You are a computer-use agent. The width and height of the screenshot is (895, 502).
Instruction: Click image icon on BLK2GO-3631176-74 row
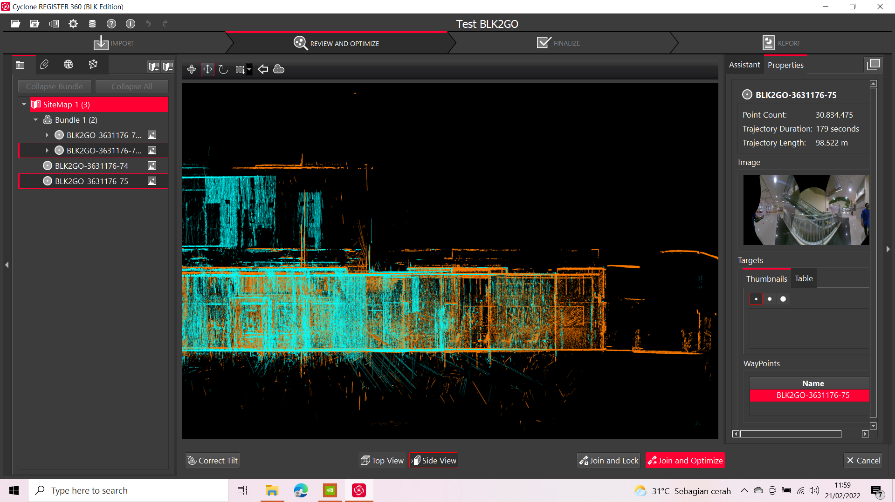click(152, 166)
